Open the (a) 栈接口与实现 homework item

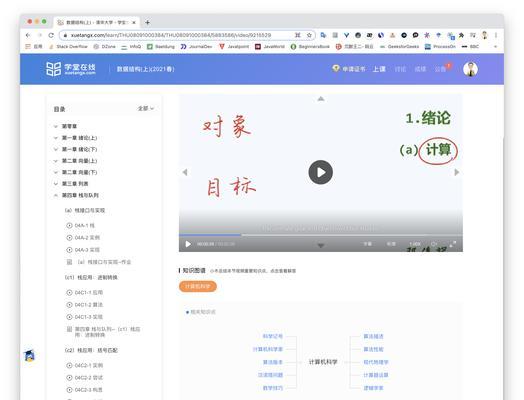tap(99, 262)
